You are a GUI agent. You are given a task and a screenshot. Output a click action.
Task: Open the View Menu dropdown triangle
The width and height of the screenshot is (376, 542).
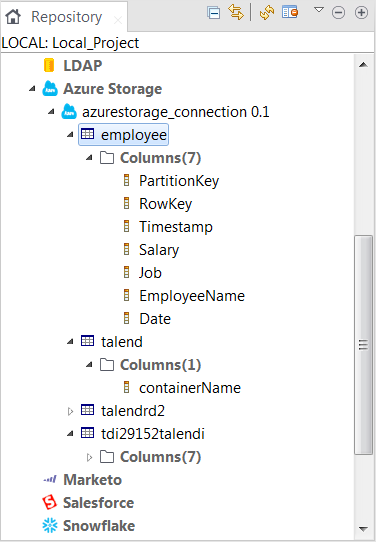point(319,10)
